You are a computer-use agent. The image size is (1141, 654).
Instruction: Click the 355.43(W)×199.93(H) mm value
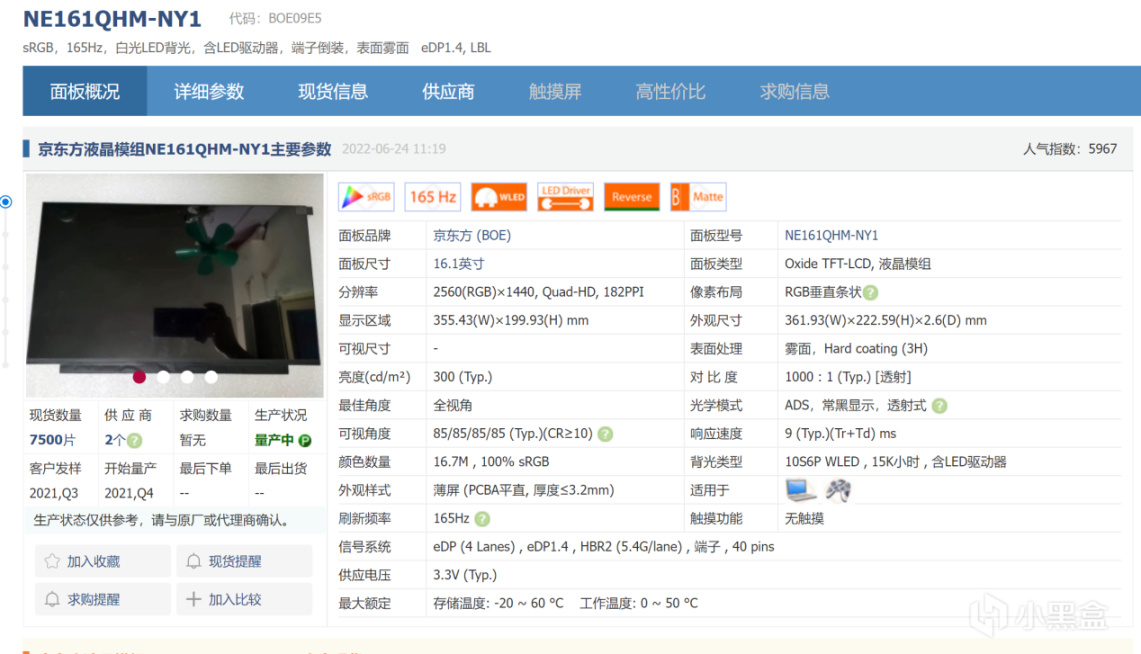[x=511, y=321]
